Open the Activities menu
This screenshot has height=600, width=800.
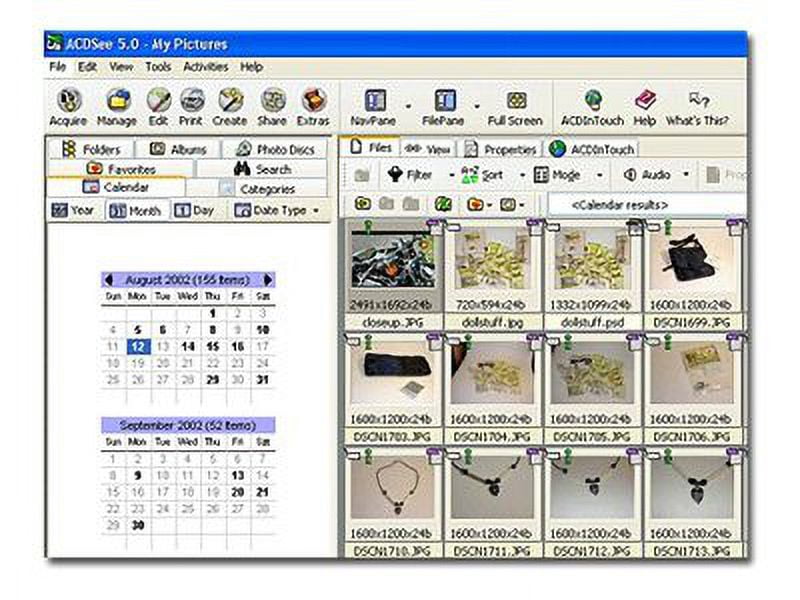tap(205, 67)
